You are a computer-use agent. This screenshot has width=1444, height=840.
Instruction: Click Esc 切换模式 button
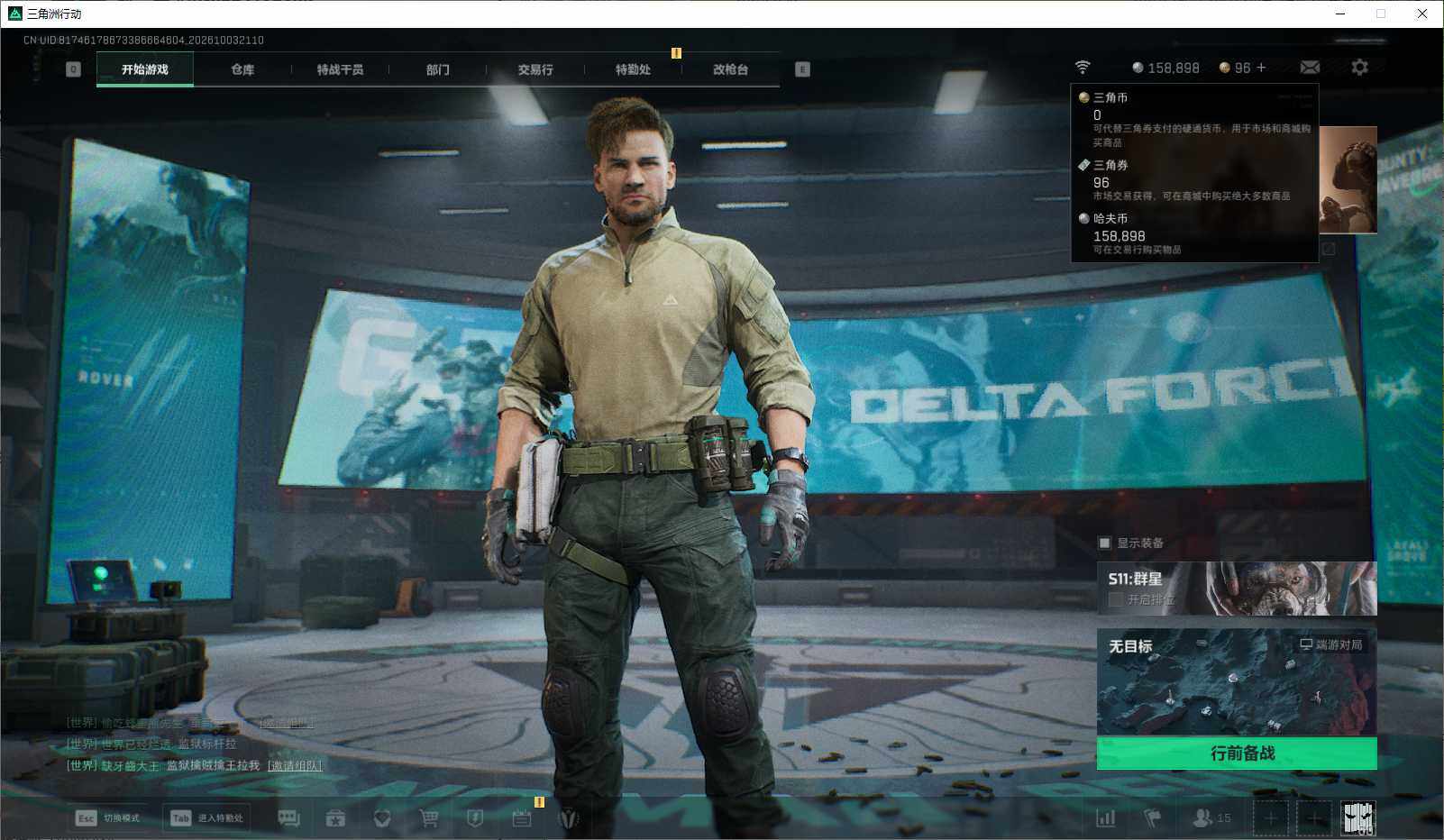[108, 818]
